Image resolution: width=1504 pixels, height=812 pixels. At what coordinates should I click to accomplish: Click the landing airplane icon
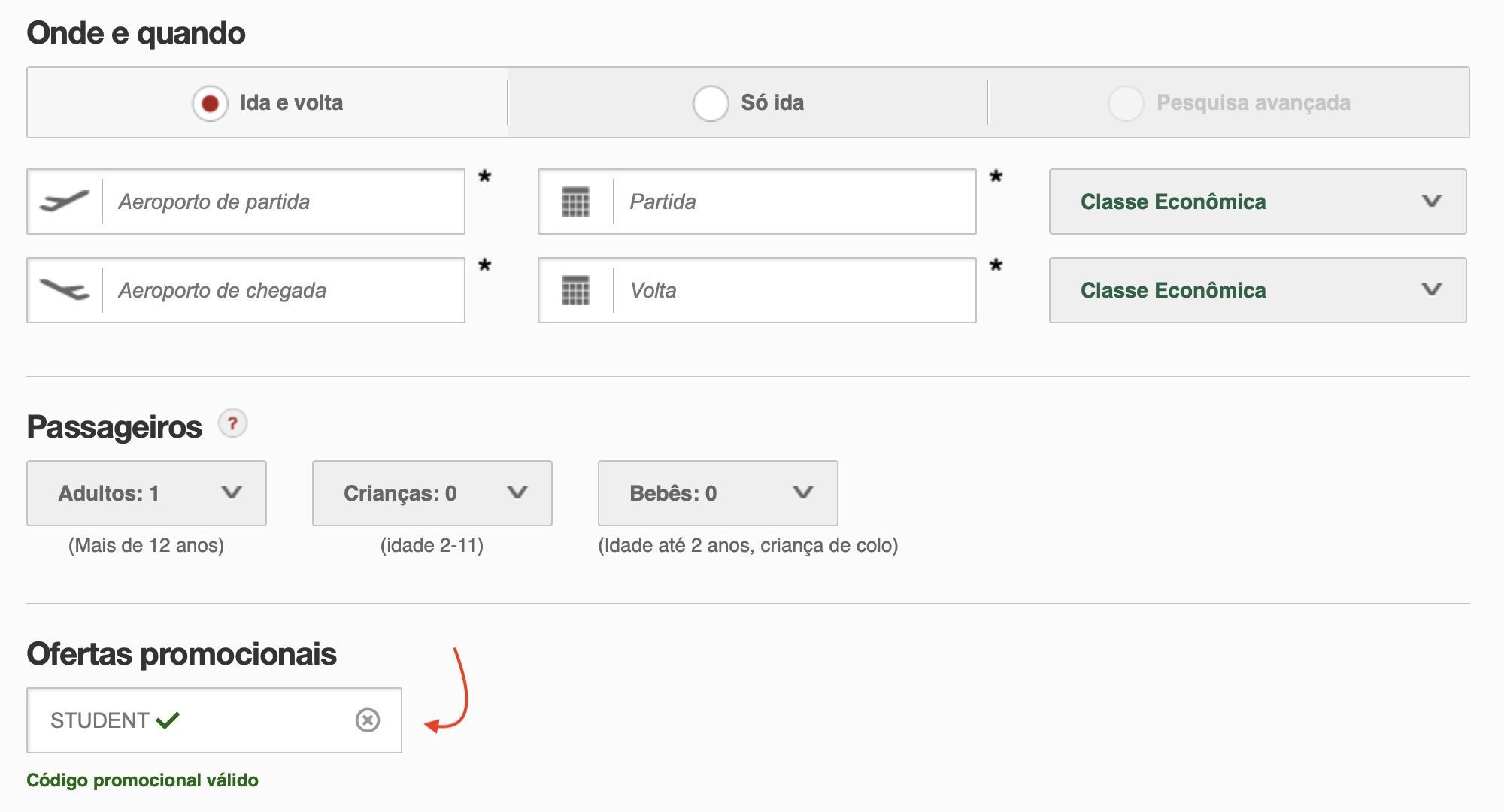click(65, 290)
